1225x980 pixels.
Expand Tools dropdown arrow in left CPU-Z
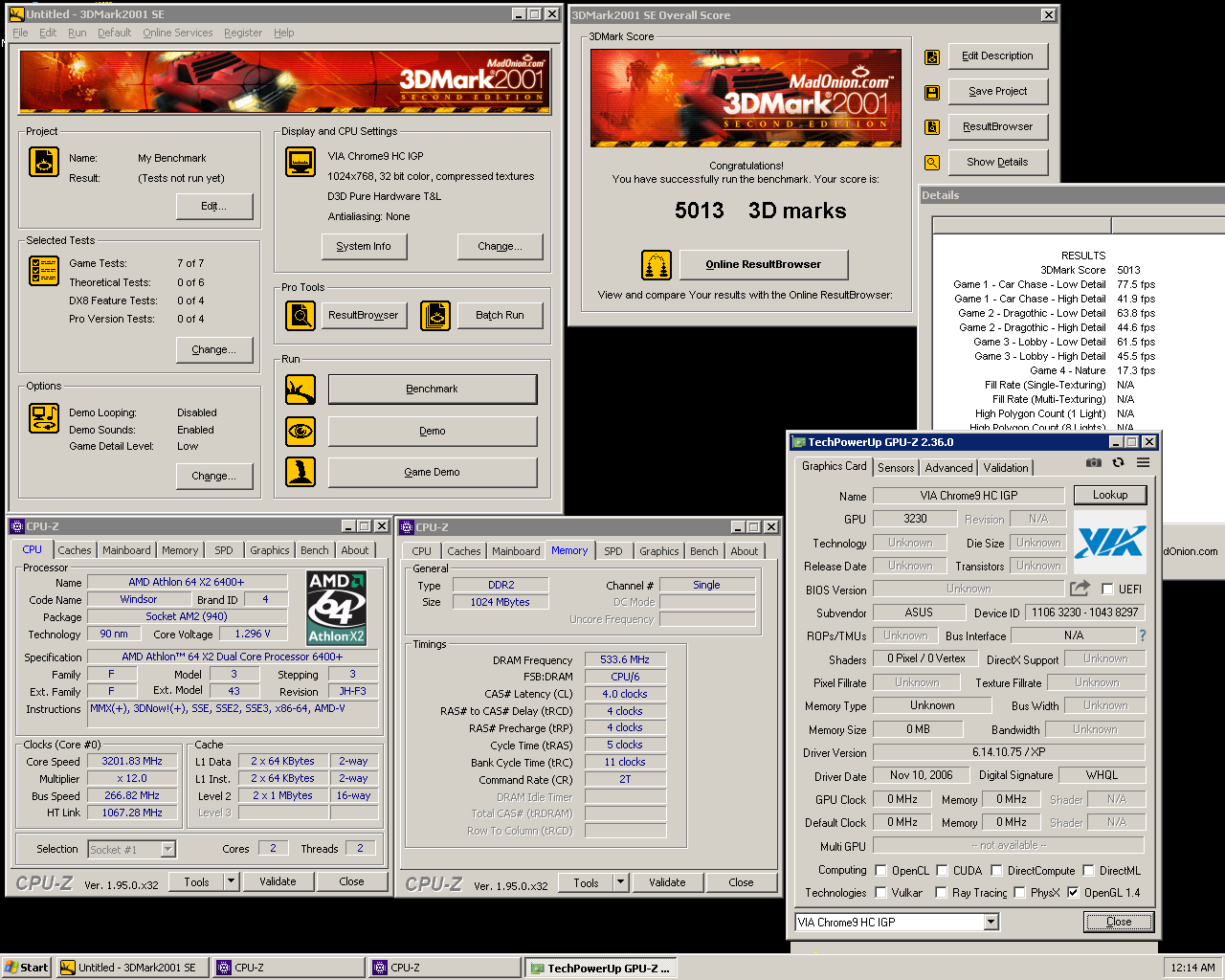pos(231,881)
